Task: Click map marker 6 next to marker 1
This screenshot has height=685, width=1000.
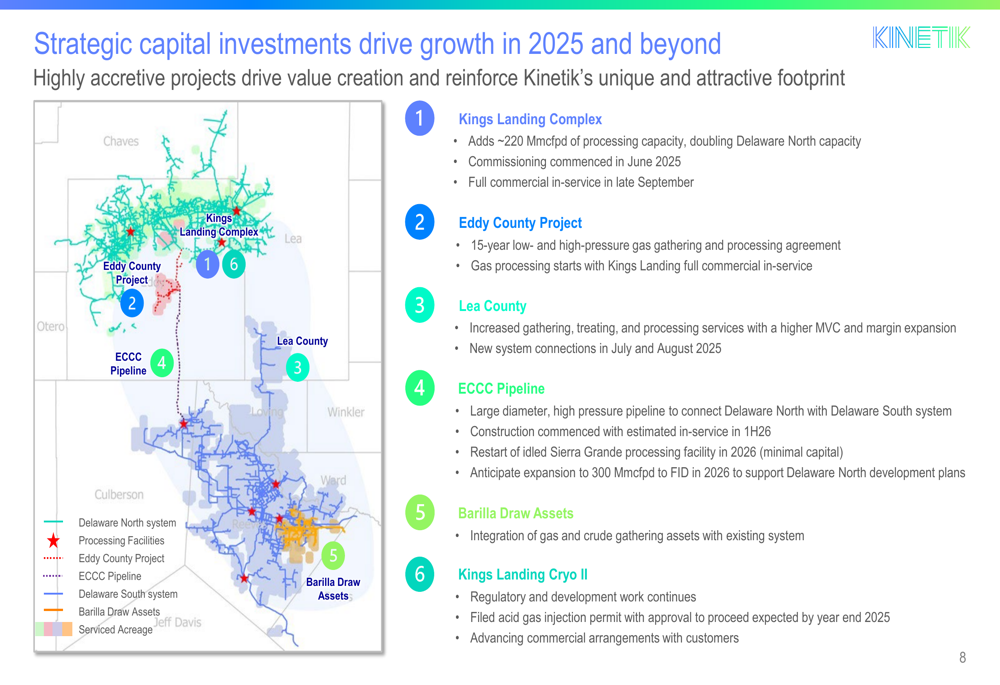Action: coord(233,264)
